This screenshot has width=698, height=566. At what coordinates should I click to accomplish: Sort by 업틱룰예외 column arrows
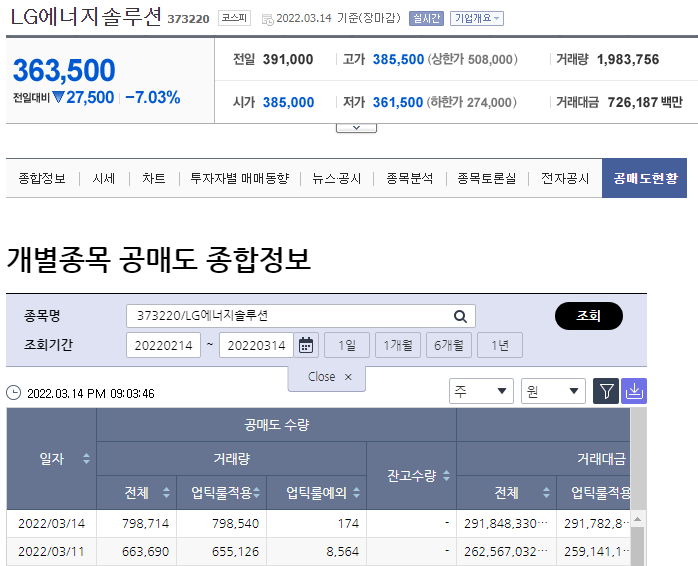(357, 493)
